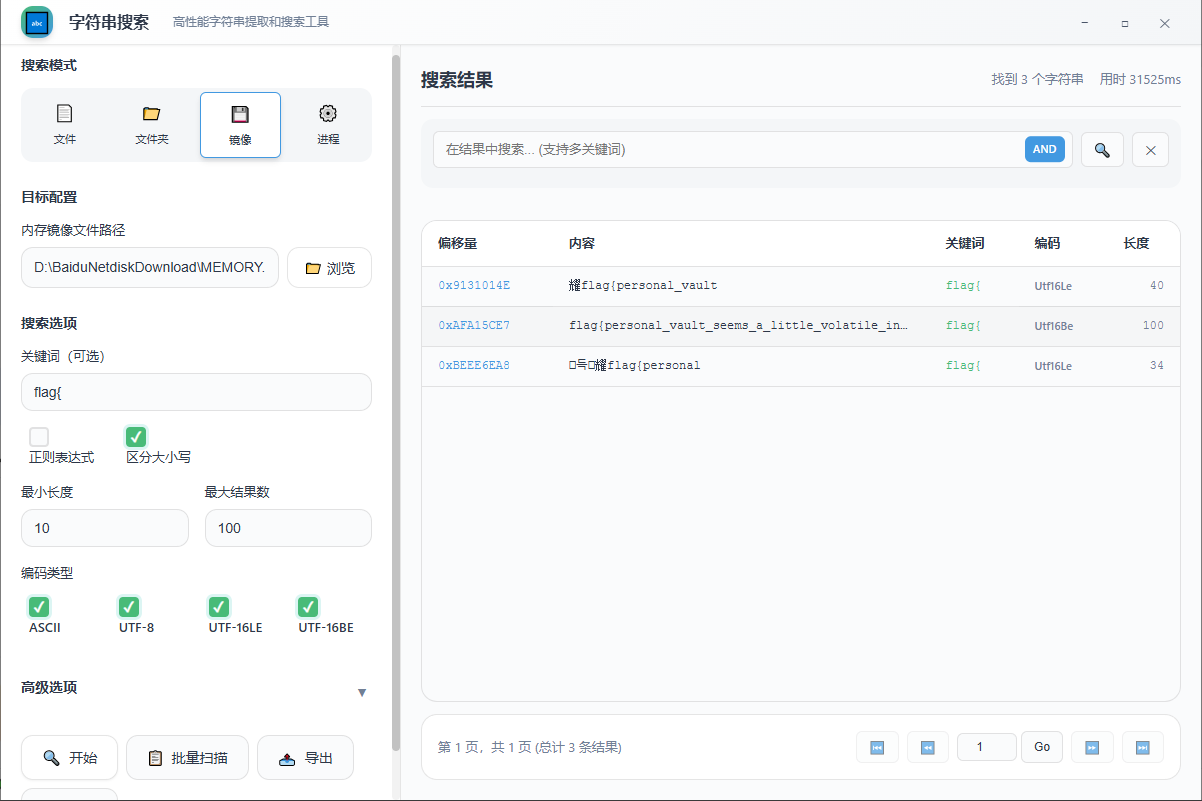This screenshot has width=1202, height=801.
Task: Enable the 正则表达式 (regex) checkbox
Action: (39, 437)
